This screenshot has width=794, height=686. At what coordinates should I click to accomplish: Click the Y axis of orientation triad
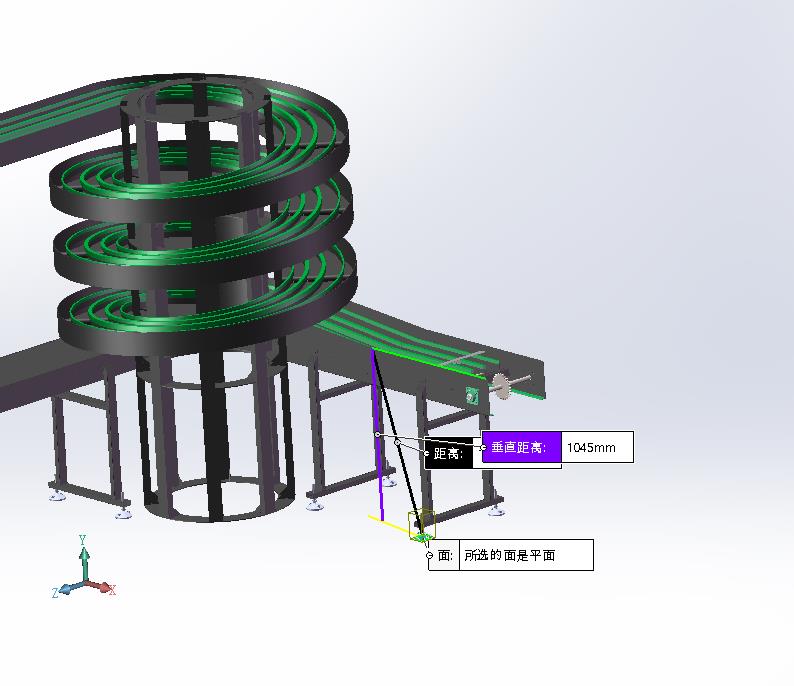tap(84, 556)
